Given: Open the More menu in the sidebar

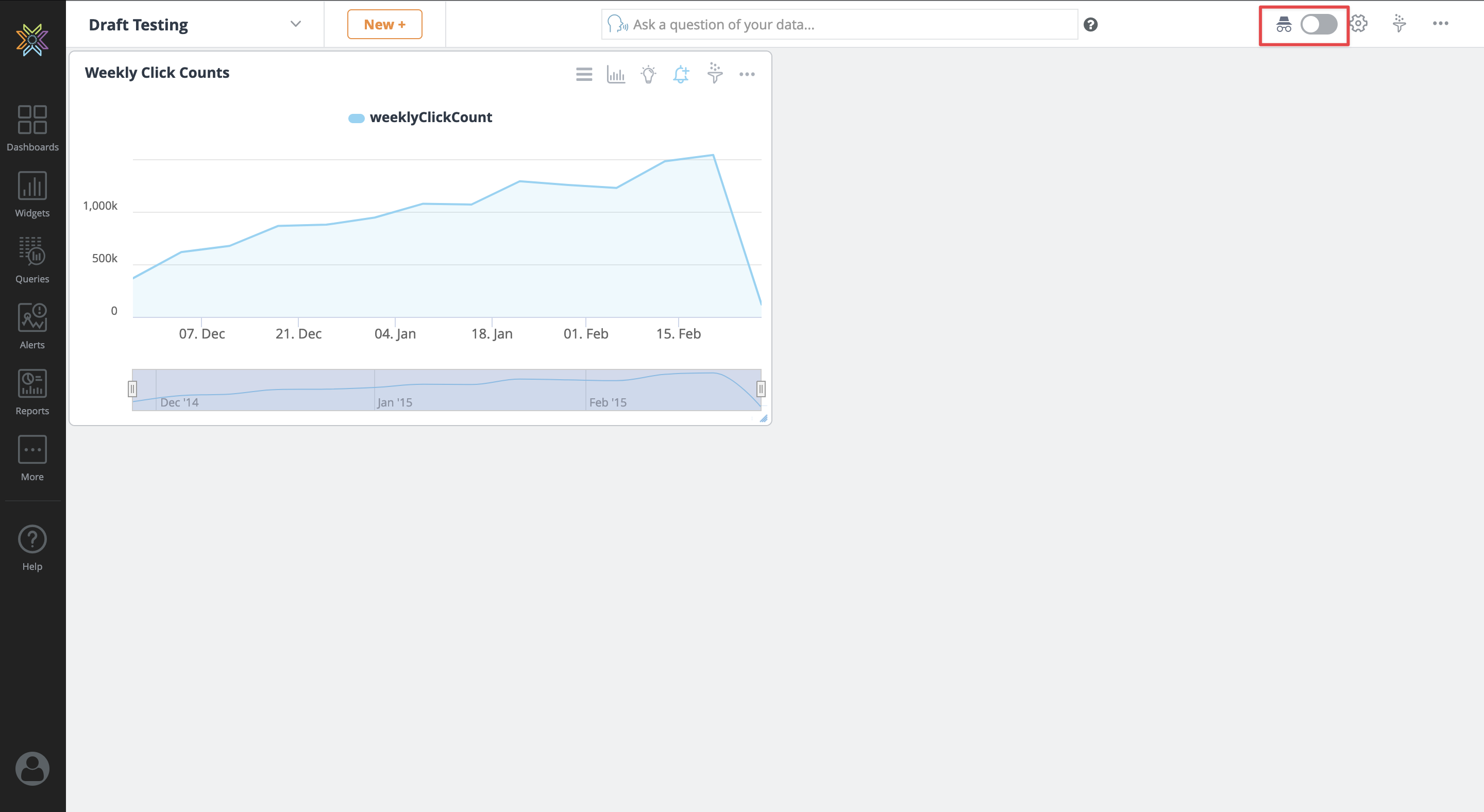Looking at the screenshot, I should [32, 459].
